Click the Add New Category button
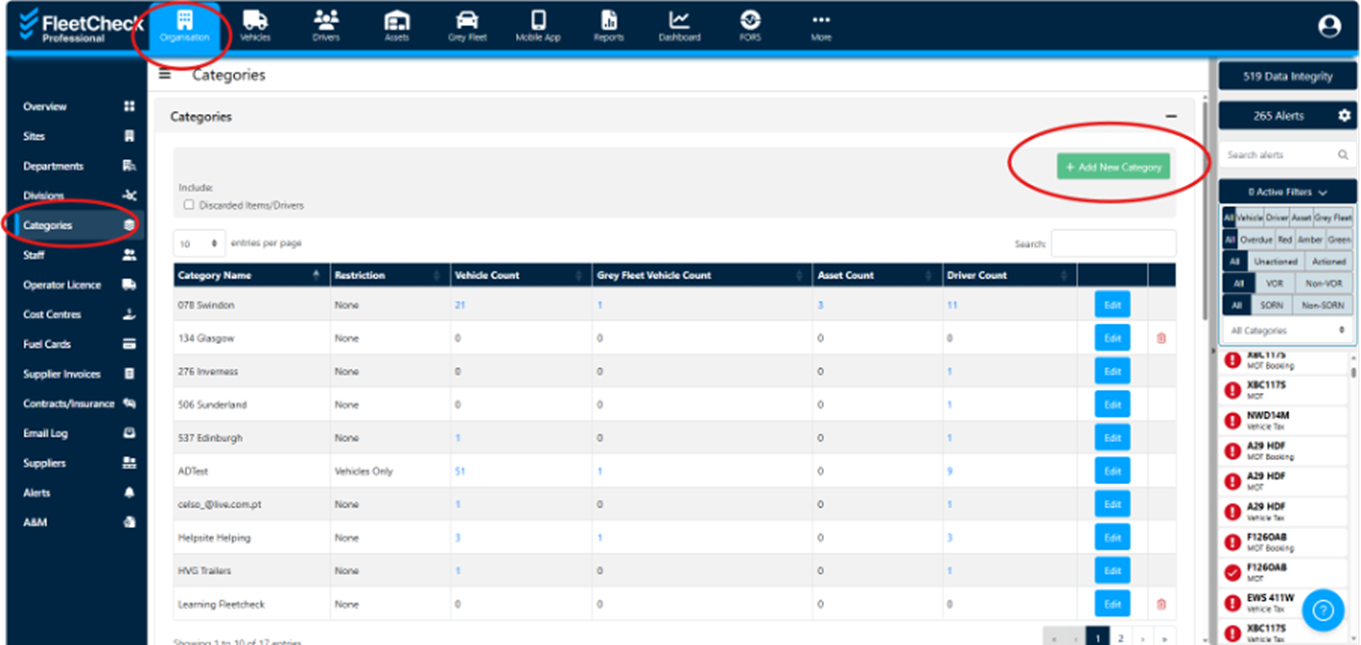The height and width of the screenshot is (645, 1361). pyautogui.click(x=1113, y=167)
